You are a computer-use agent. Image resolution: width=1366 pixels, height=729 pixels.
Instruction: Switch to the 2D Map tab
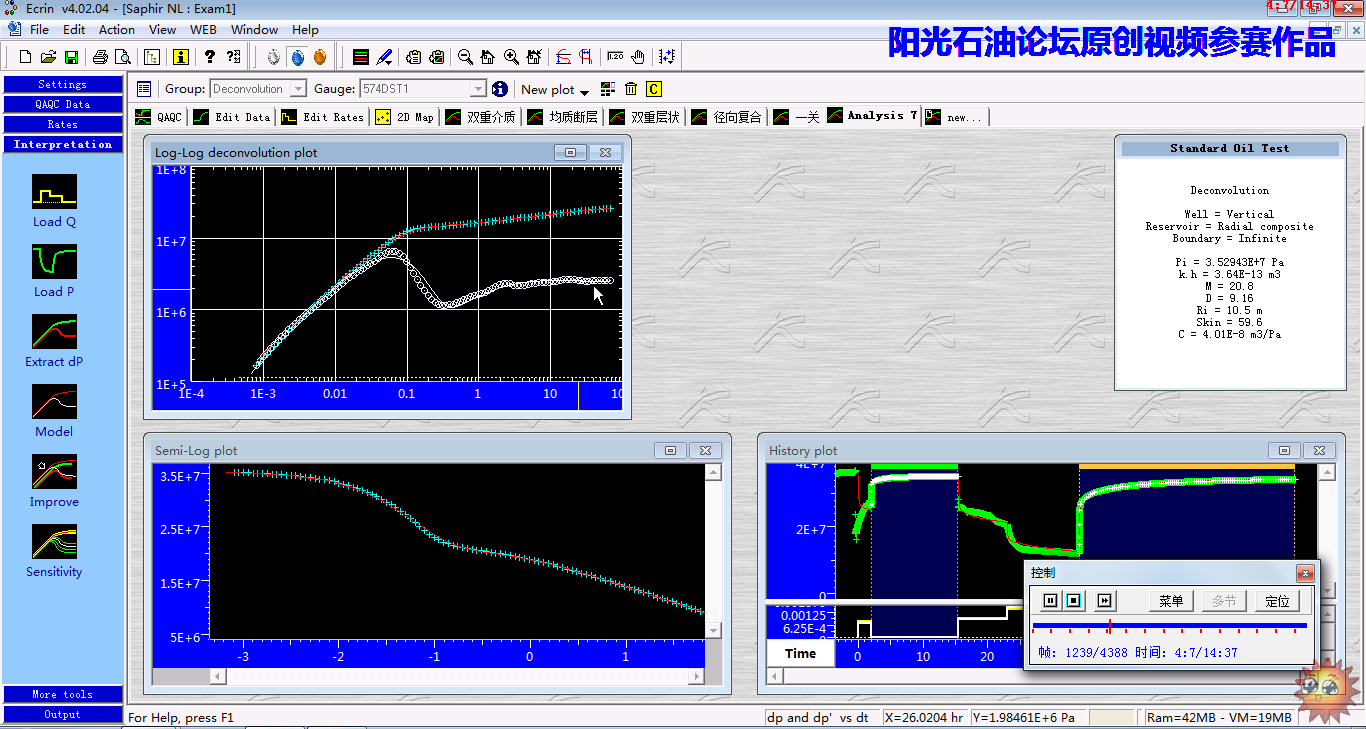point(405,117)
